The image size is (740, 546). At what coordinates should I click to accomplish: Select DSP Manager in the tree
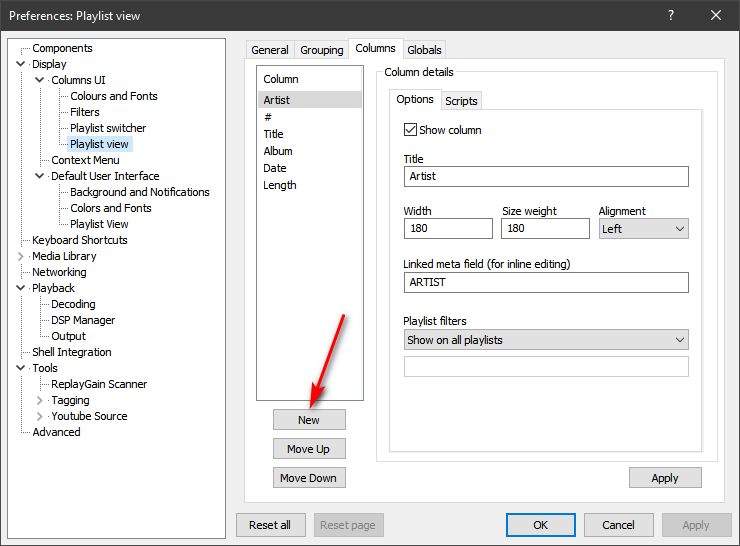pos(83,320)
